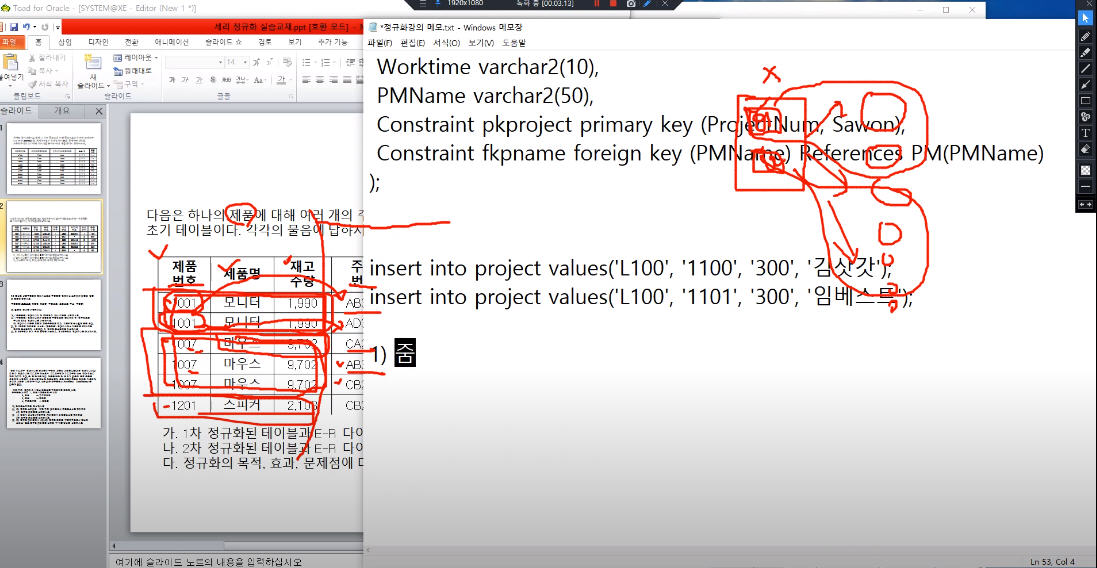The image size is (1097, 568).
Task: Click the slide notes input area
Action: (238, 561)
